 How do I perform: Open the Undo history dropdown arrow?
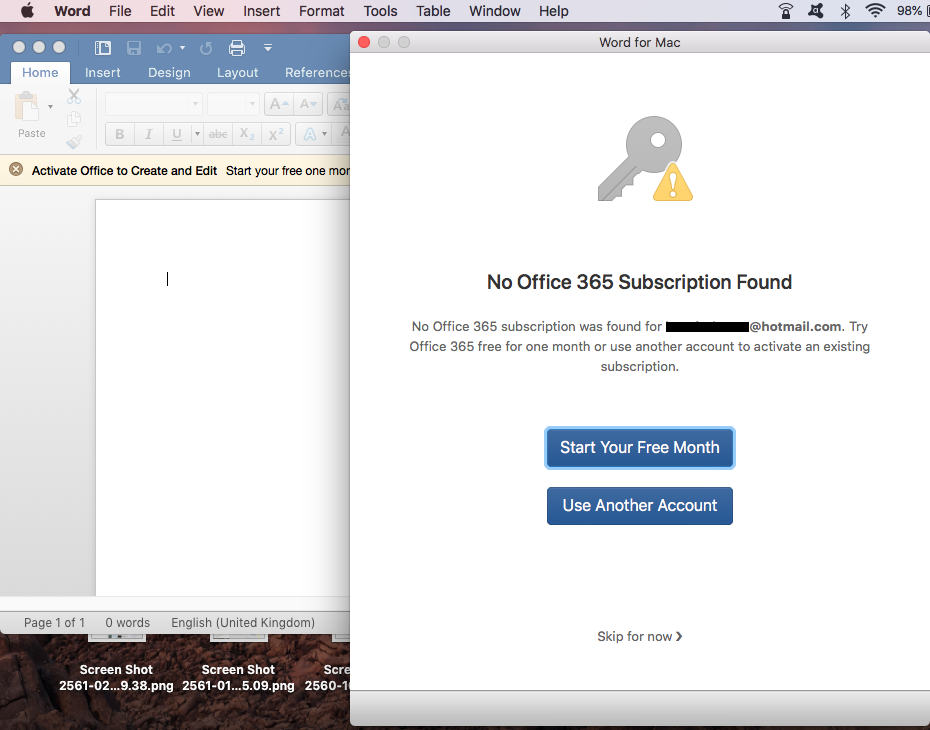(182, 48)
